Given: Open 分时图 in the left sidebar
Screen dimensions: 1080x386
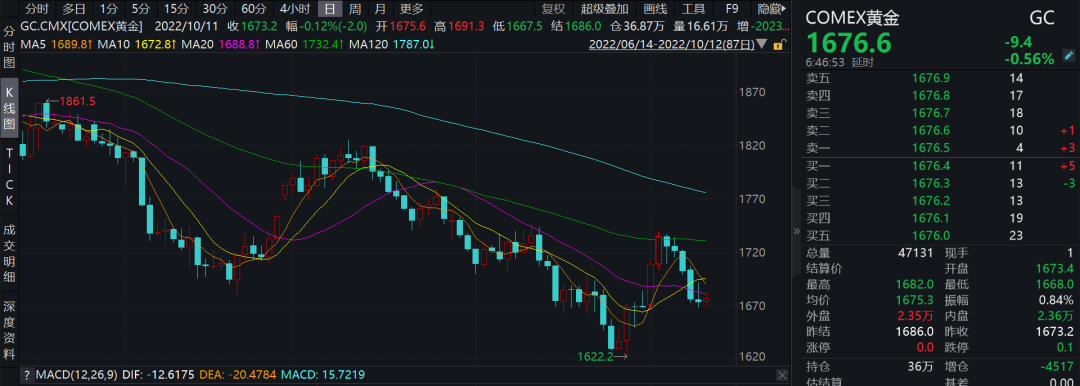Looking at the screenshot, I should point(9,47).
